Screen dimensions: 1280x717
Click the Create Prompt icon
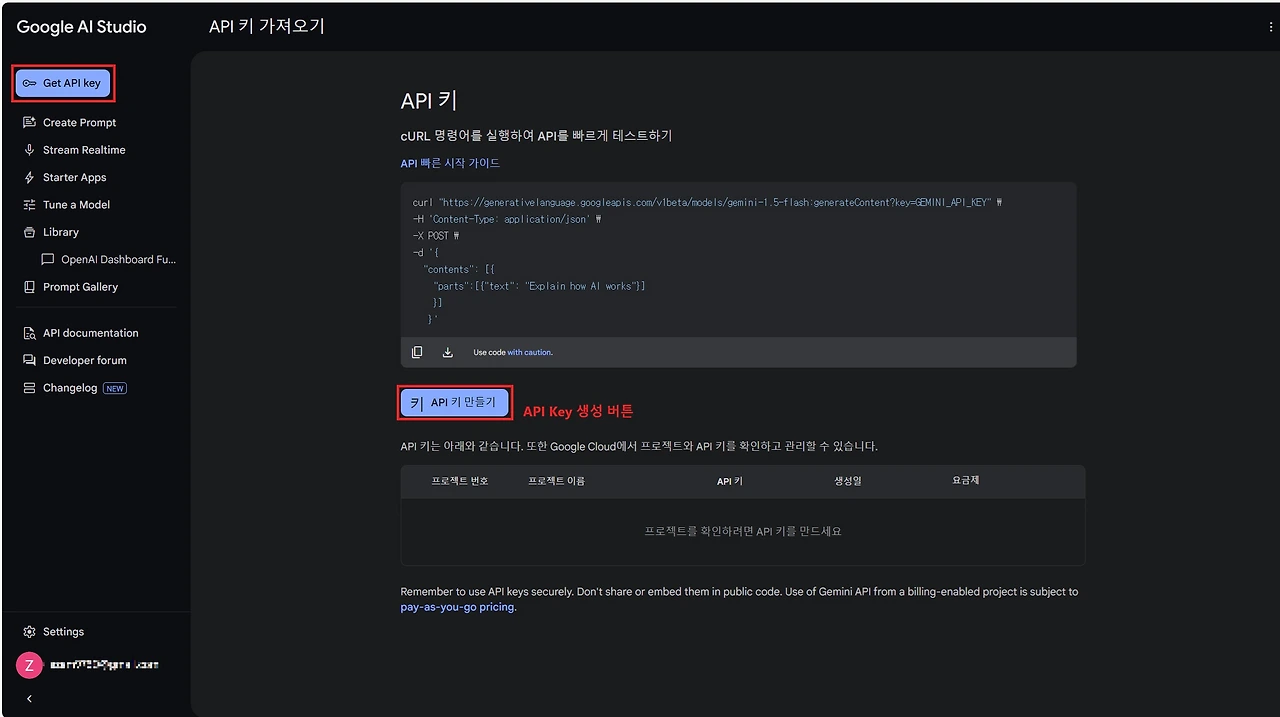click(x=29, y=122)
